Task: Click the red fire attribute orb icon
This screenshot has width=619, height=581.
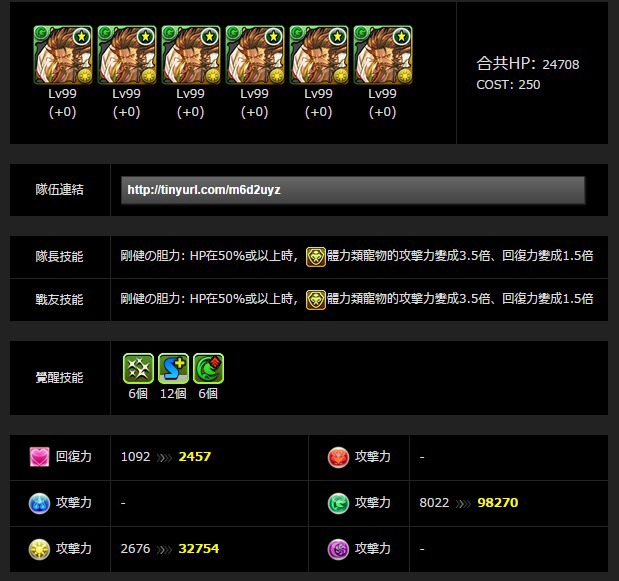Action: pyautogui.click(x=338, y=457)
